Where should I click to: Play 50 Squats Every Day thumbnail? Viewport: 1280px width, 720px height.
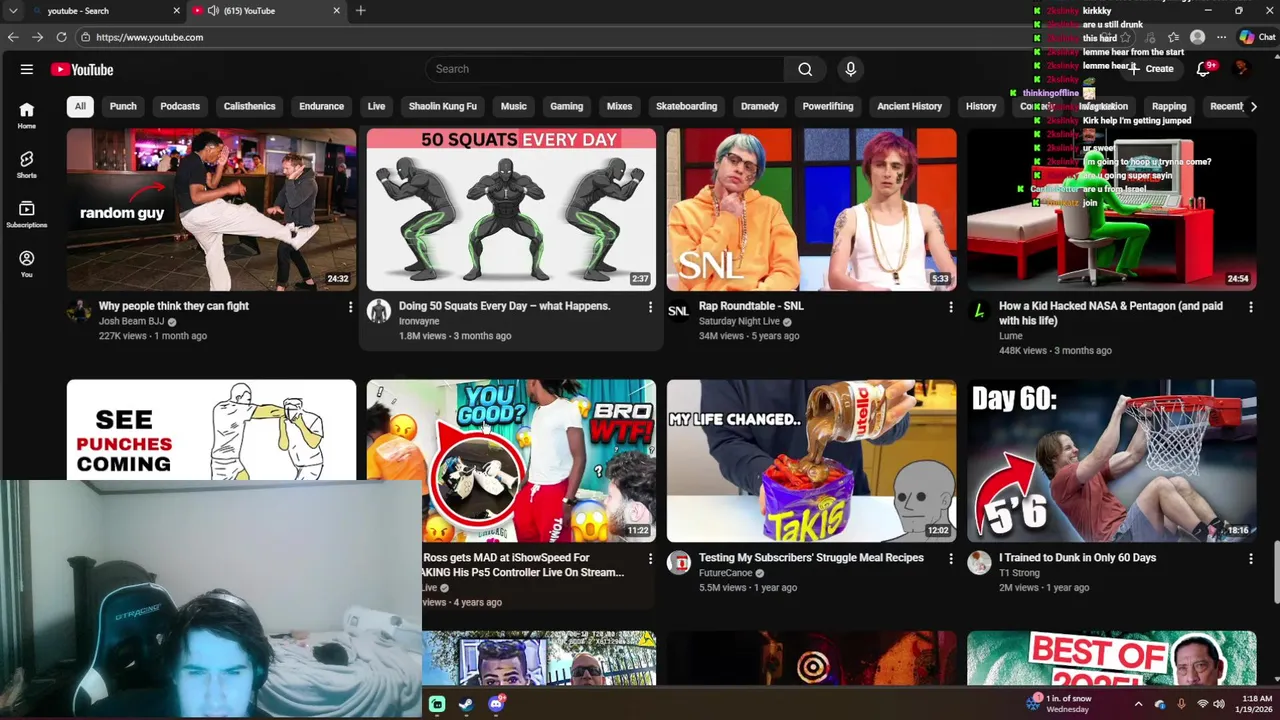(x=511, y=209)
